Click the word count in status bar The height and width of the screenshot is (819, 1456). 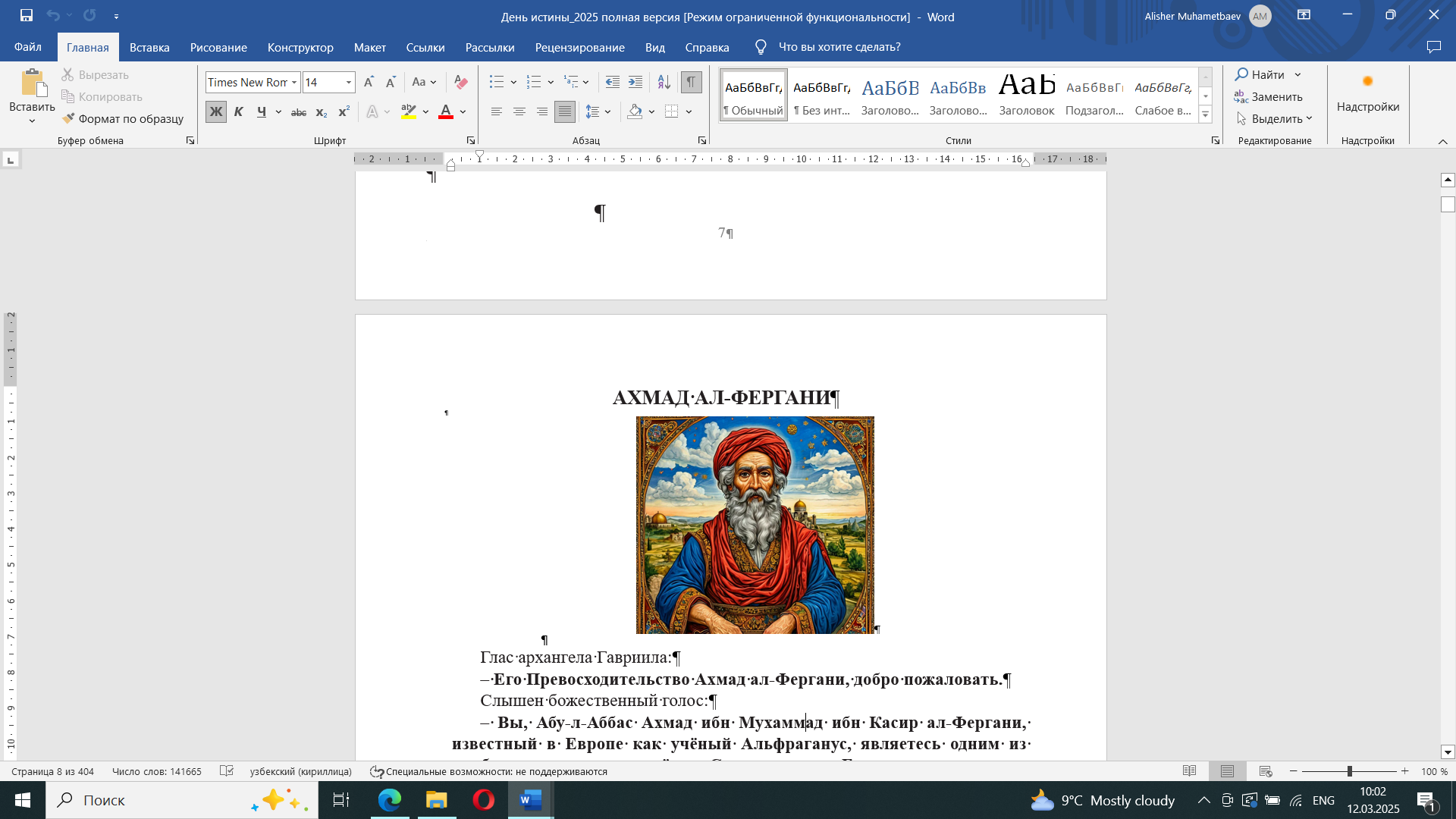[x=157, y=771]
